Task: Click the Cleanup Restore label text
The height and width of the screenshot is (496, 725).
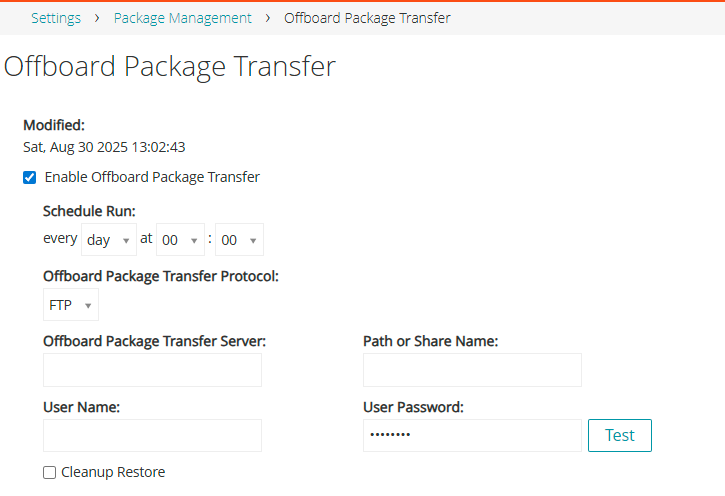Action: [x=113, y=472]
